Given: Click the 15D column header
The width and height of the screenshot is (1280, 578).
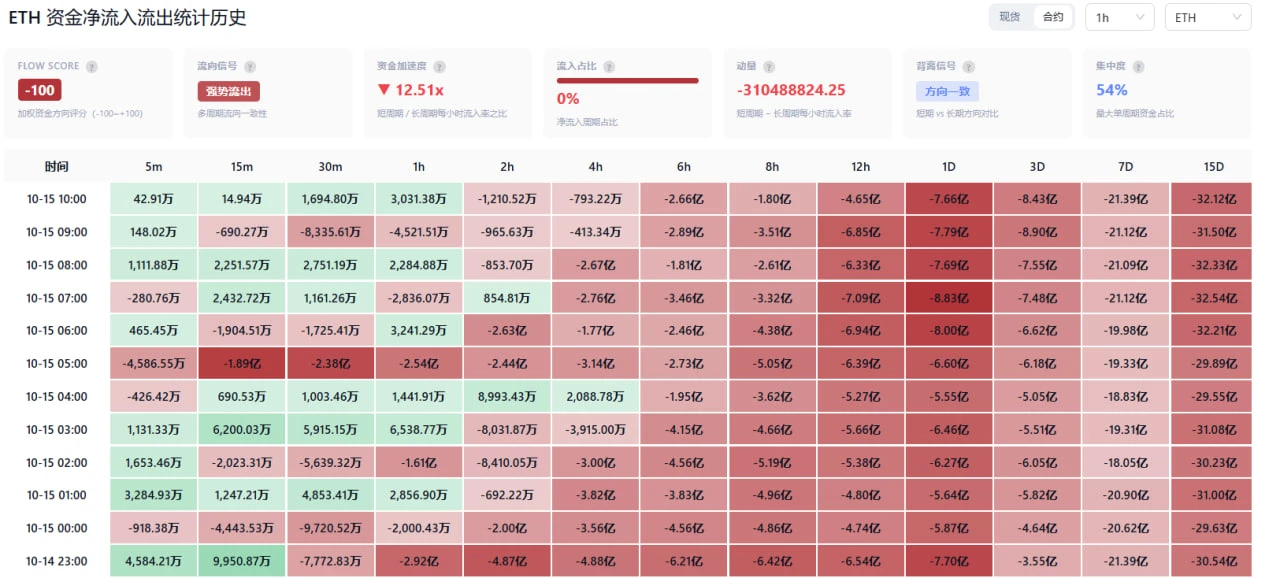Looking at the screenshot, I should coord(1214,166).
